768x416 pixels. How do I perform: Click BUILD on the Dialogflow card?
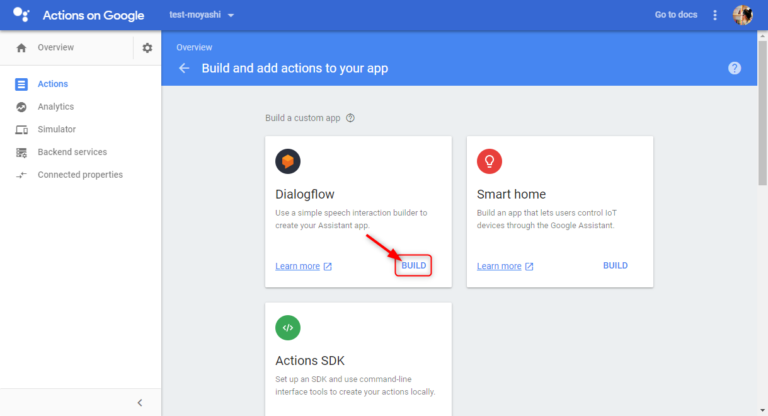point(413,266)
